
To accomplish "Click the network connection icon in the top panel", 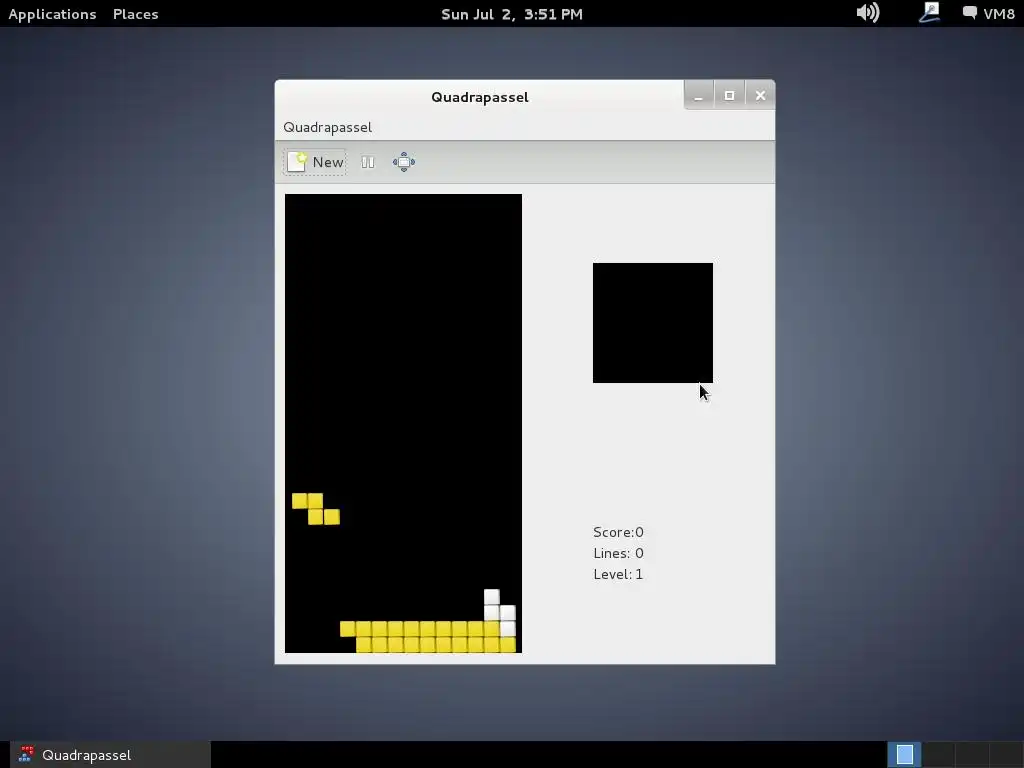I will tap(929, 12).
